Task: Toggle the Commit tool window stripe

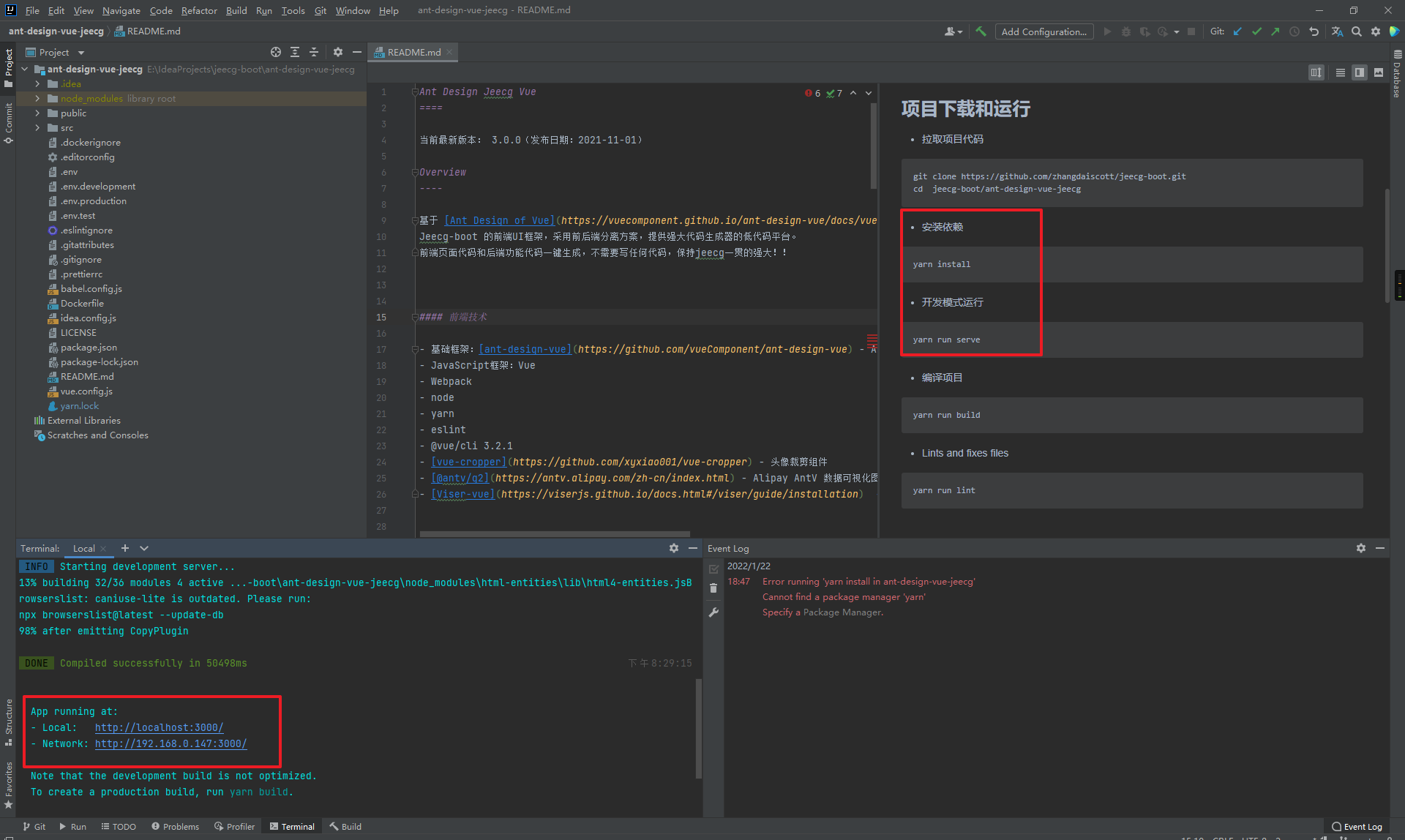Action: (8, 123)
